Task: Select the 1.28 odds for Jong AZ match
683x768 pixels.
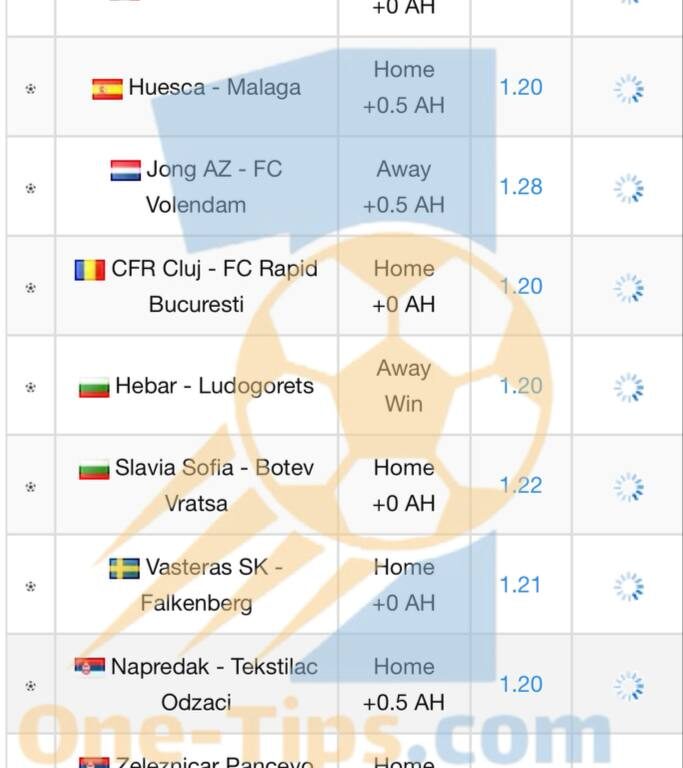Action: (521, 187)
